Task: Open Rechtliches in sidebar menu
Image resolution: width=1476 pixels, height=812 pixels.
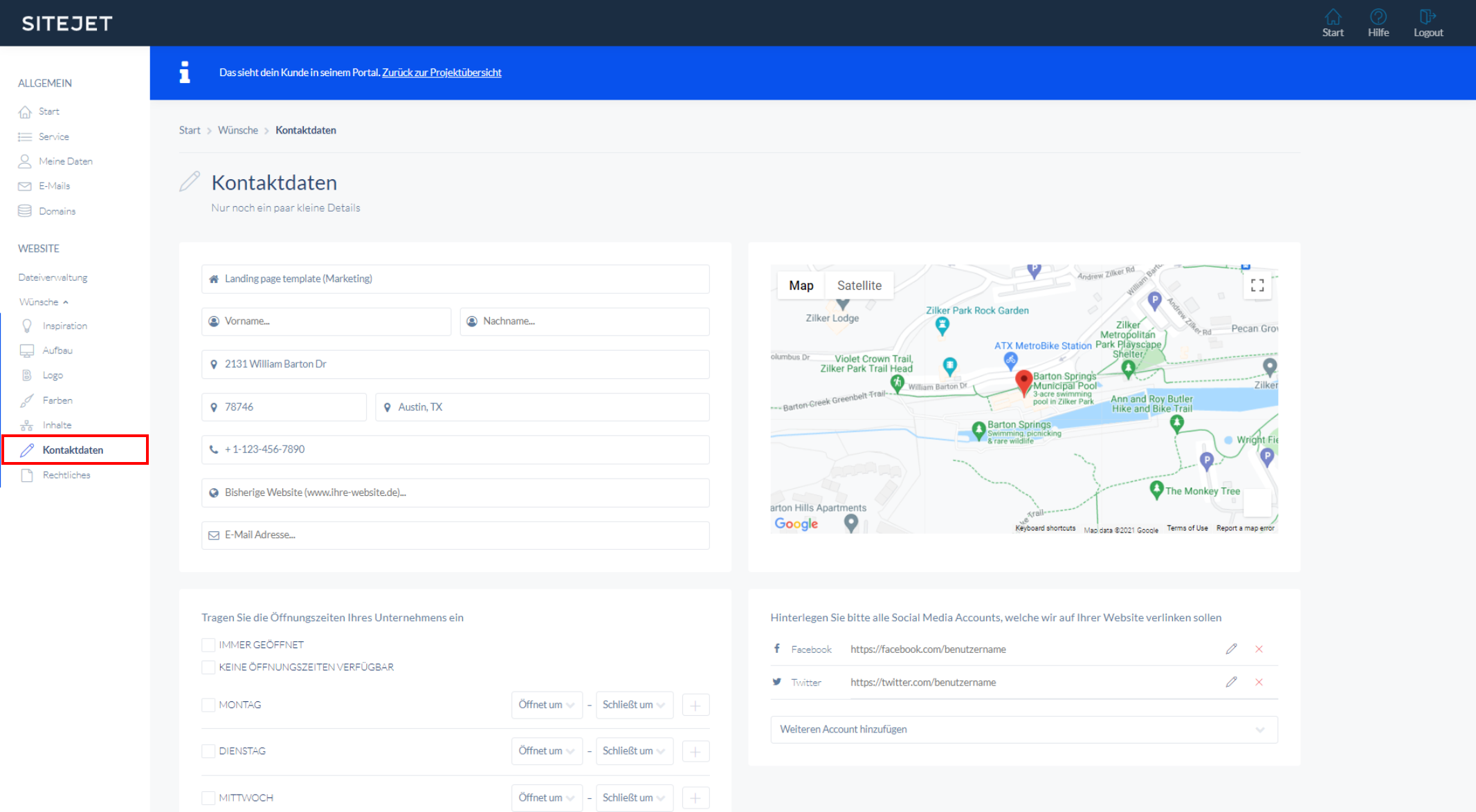Action: (66, 475)
